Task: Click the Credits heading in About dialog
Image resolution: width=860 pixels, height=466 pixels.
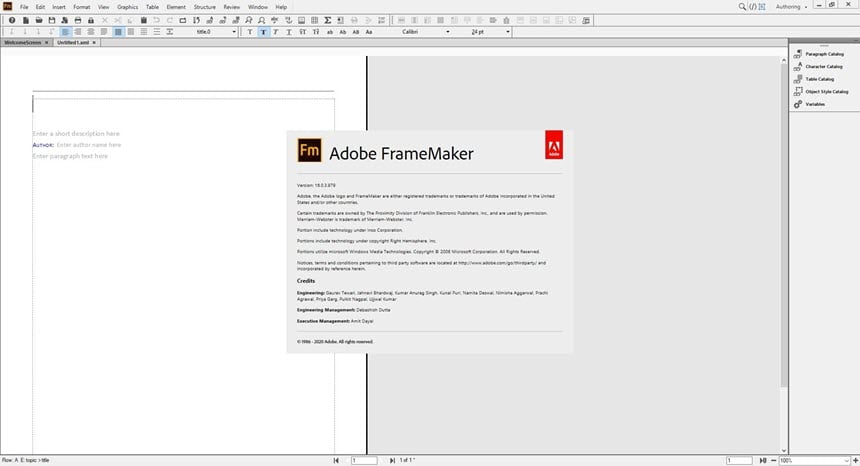Action: pos(306,281)
